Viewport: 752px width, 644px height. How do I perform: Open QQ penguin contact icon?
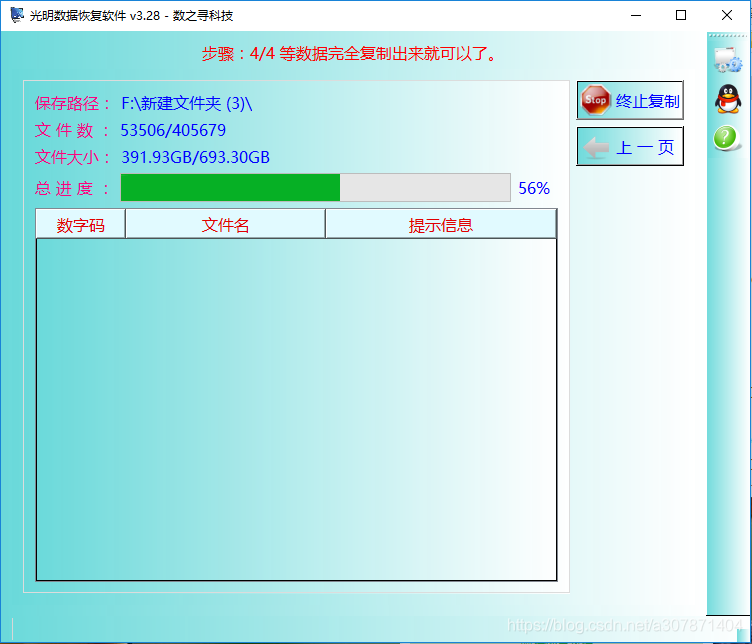728,99
